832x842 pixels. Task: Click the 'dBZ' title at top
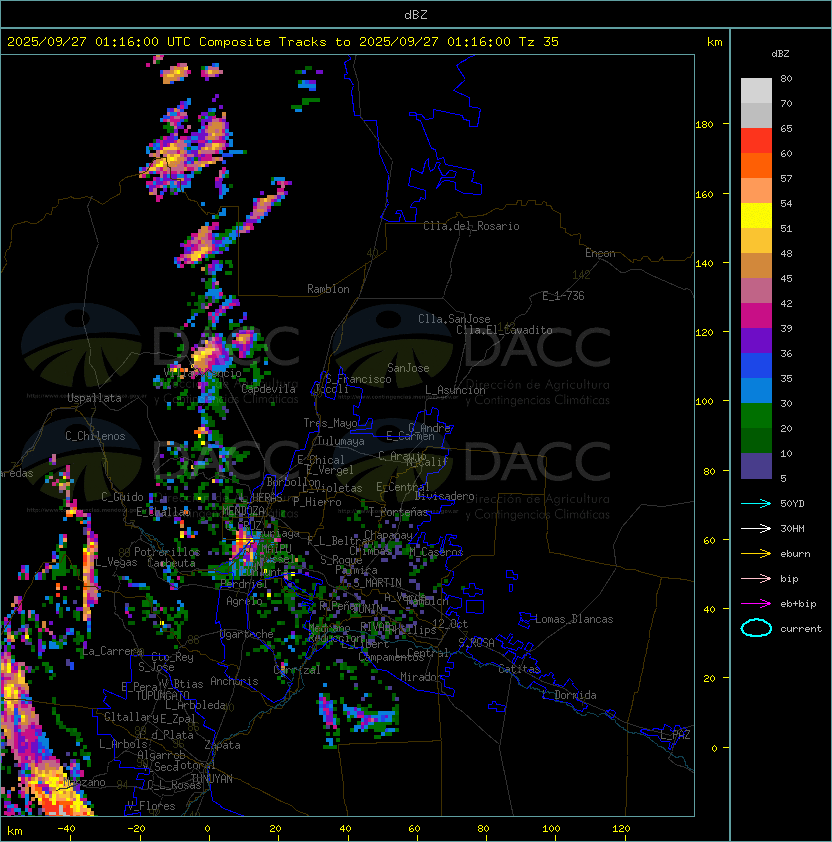(416, 15)
